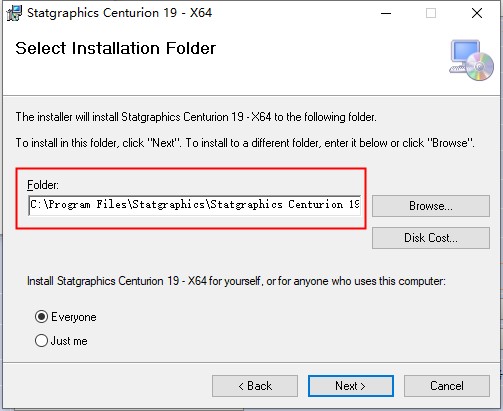Open the Browse... folder picker

431,206
